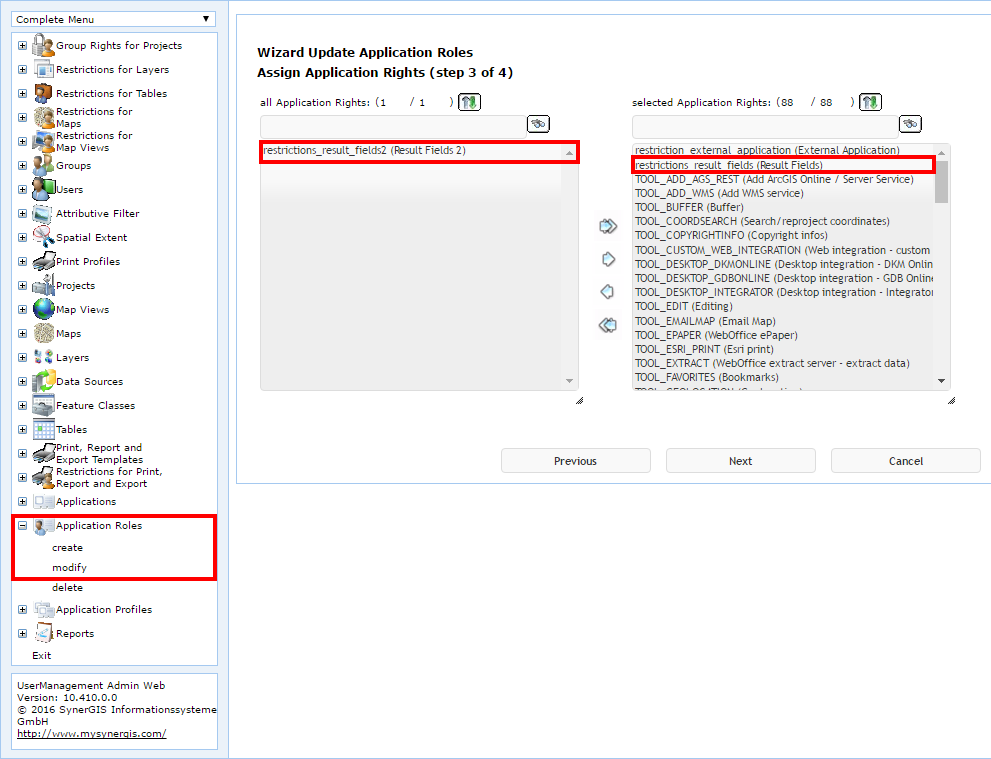Click the Previous button
Screen dimensions: 991x759
(x=575, y=460)
